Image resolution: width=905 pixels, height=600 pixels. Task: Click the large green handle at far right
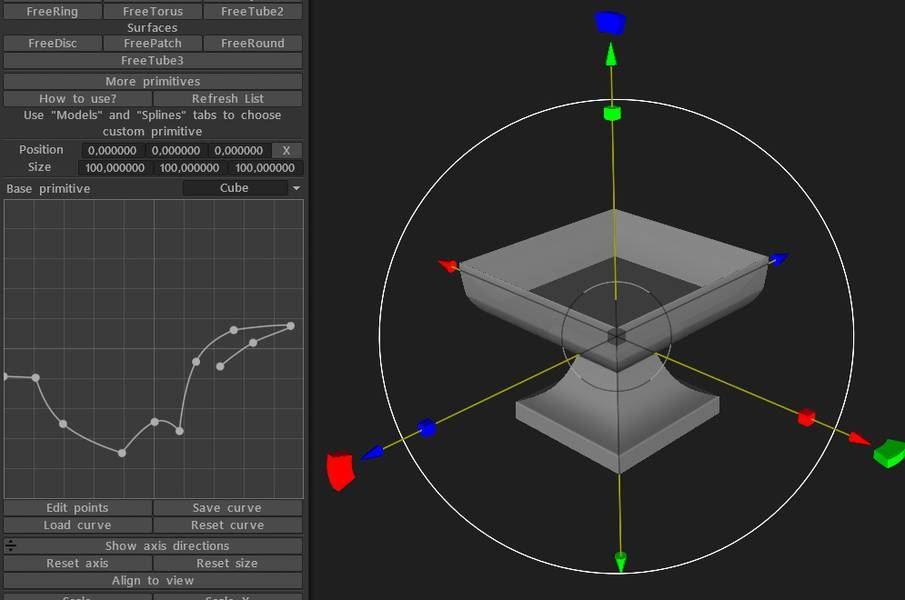pos(888,453)
